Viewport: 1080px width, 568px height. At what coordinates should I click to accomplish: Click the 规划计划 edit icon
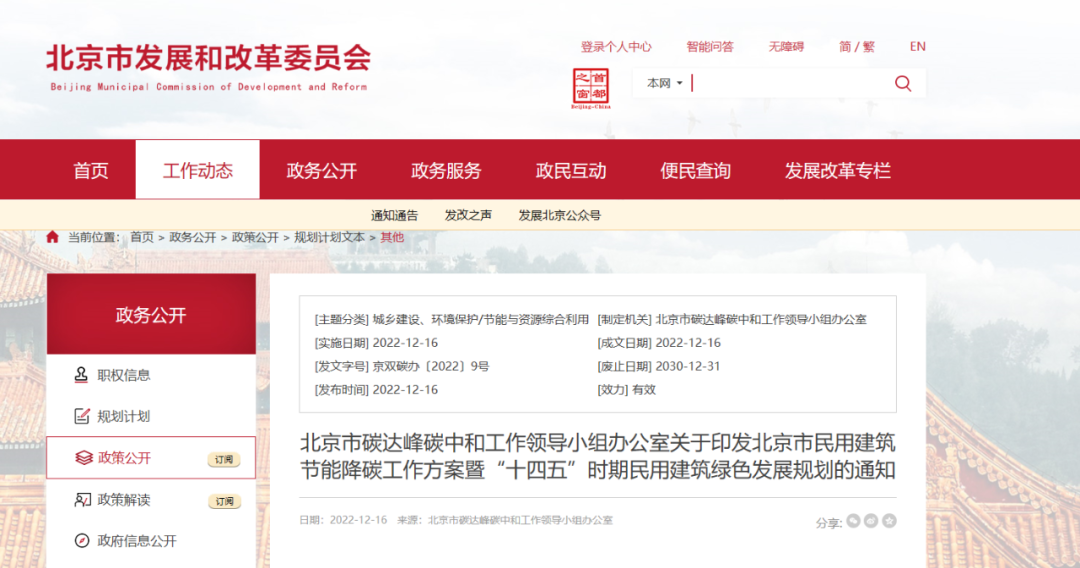coord(81,416)
